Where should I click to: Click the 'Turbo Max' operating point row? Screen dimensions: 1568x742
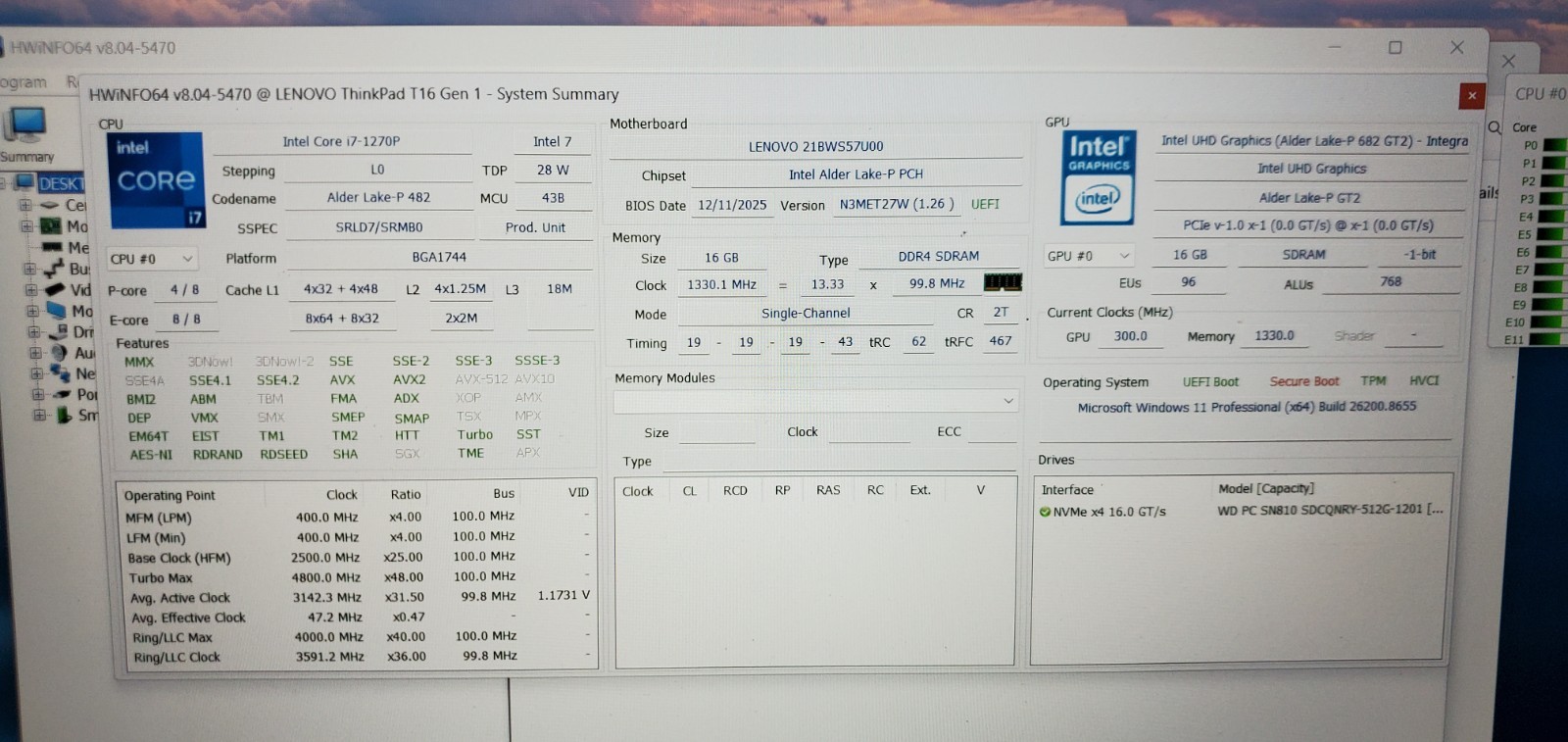pos(358,577)
